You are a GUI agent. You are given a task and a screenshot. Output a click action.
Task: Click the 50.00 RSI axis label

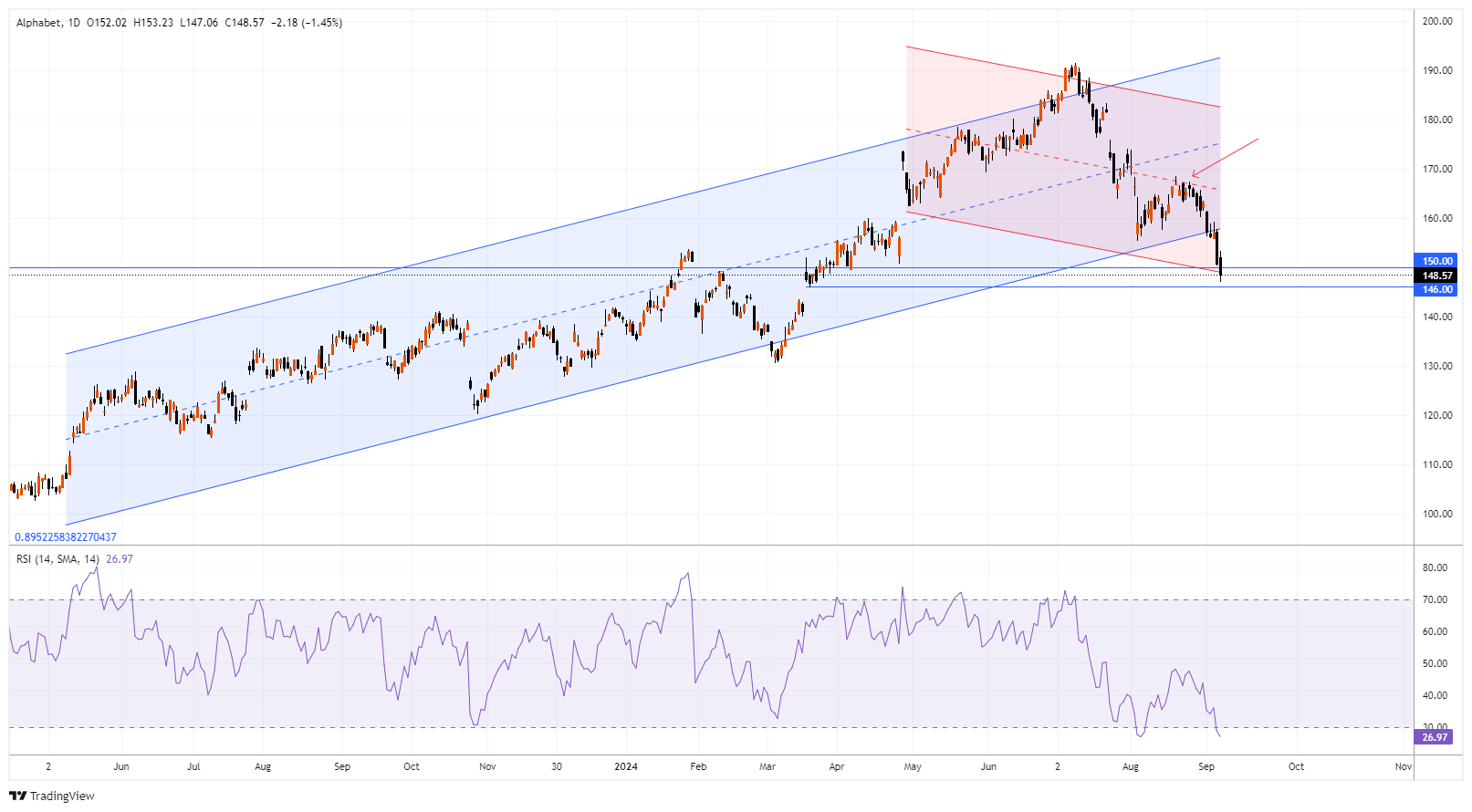(1435, 663)
